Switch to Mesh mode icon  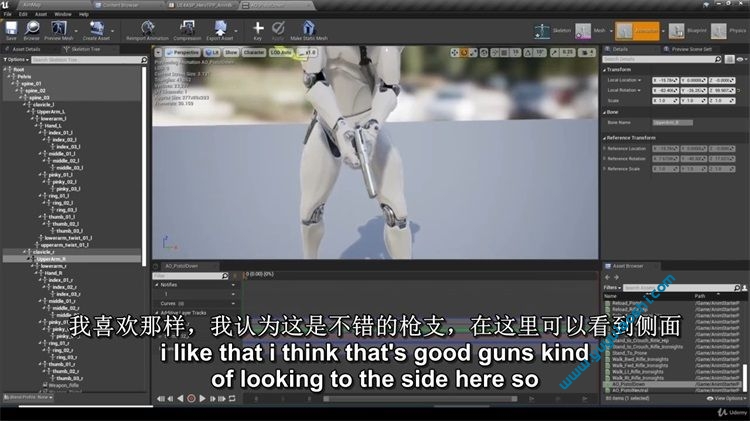[x=583, y=31]
